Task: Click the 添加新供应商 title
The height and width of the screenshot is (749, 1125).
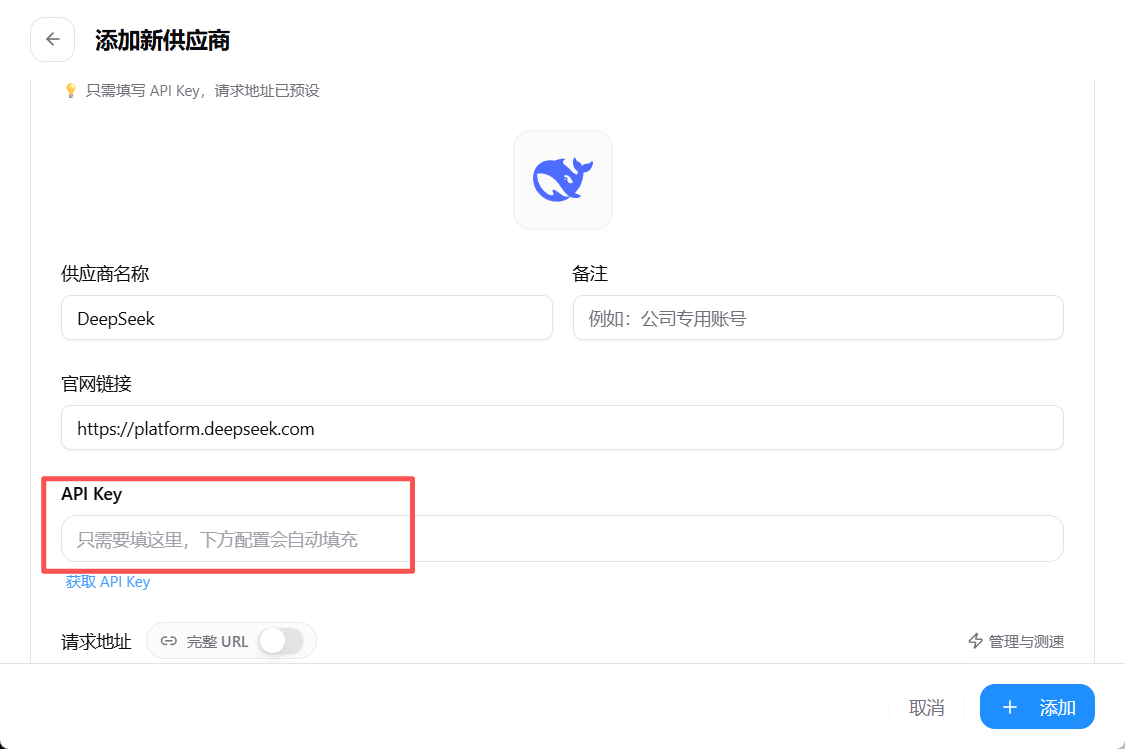Action: click(x=162, y=40)
